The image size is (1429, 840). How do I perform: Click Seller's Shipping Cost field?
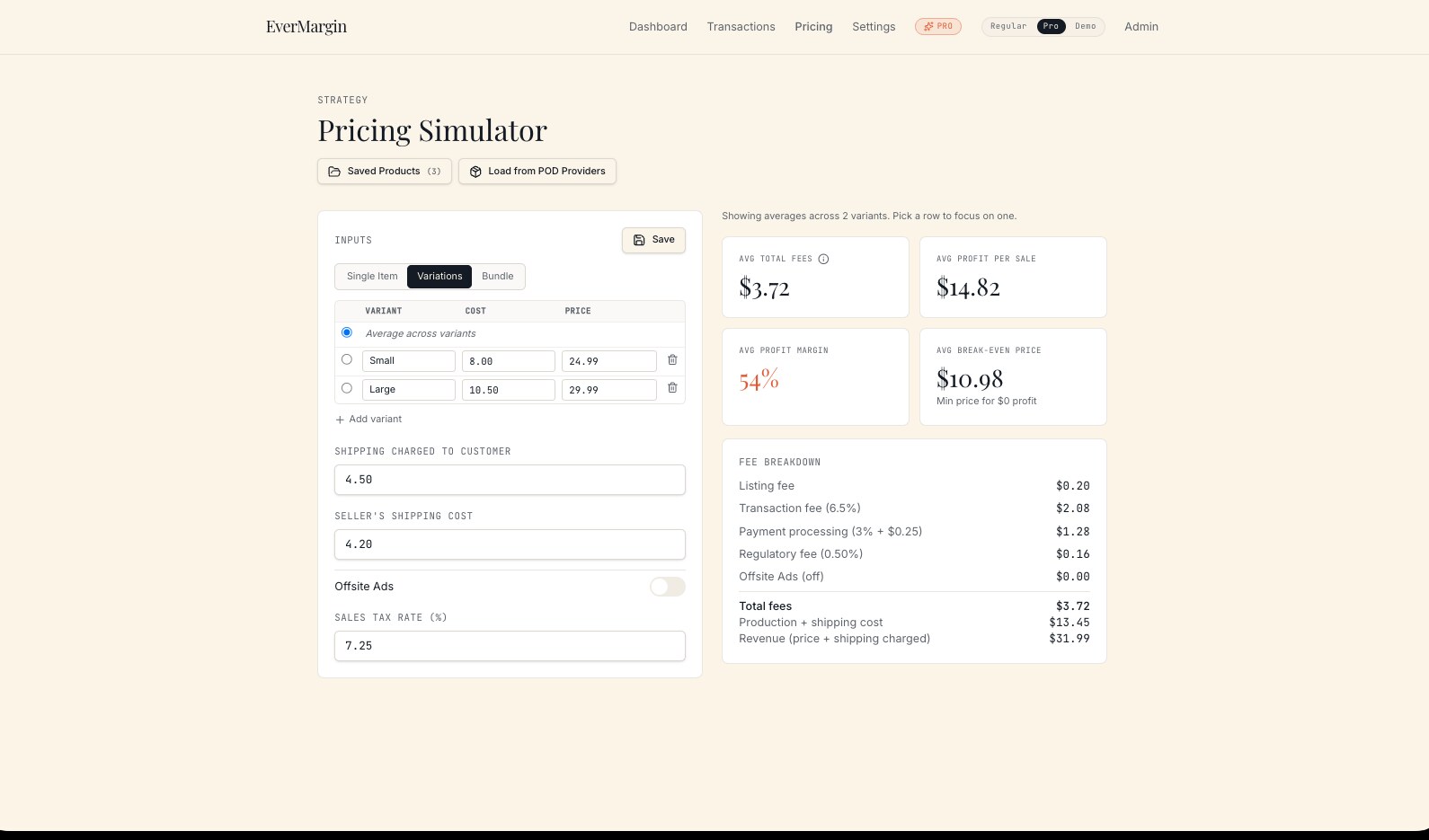coord(510,544)
